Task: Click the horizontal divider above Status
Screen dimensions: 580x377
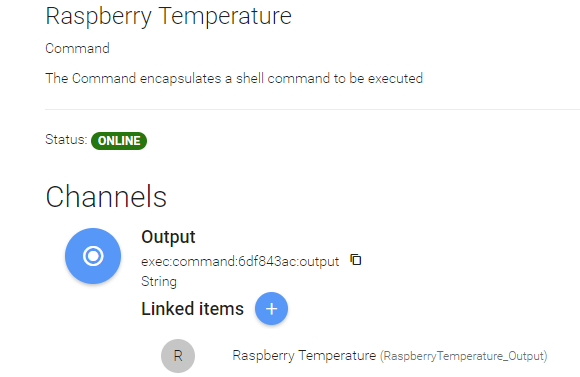Action: [x=313, y=110]
